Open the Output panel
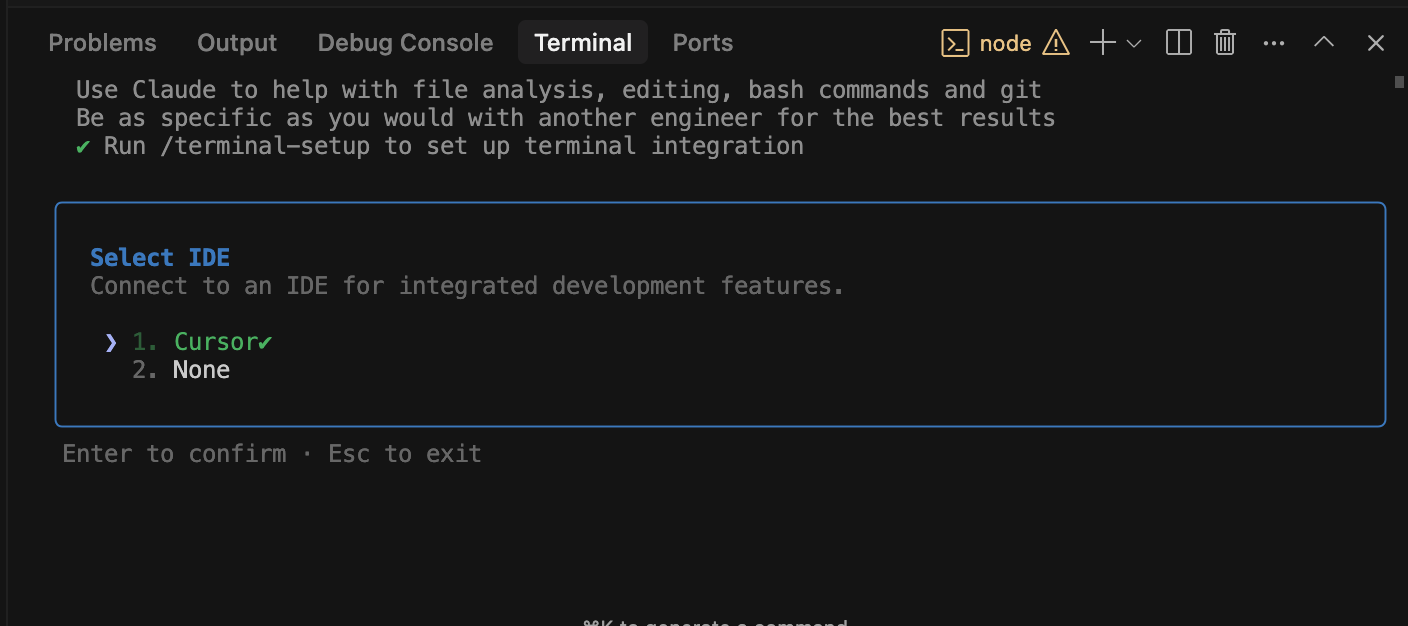This screenshot has height=626, width=1408. tap(236, 42)
